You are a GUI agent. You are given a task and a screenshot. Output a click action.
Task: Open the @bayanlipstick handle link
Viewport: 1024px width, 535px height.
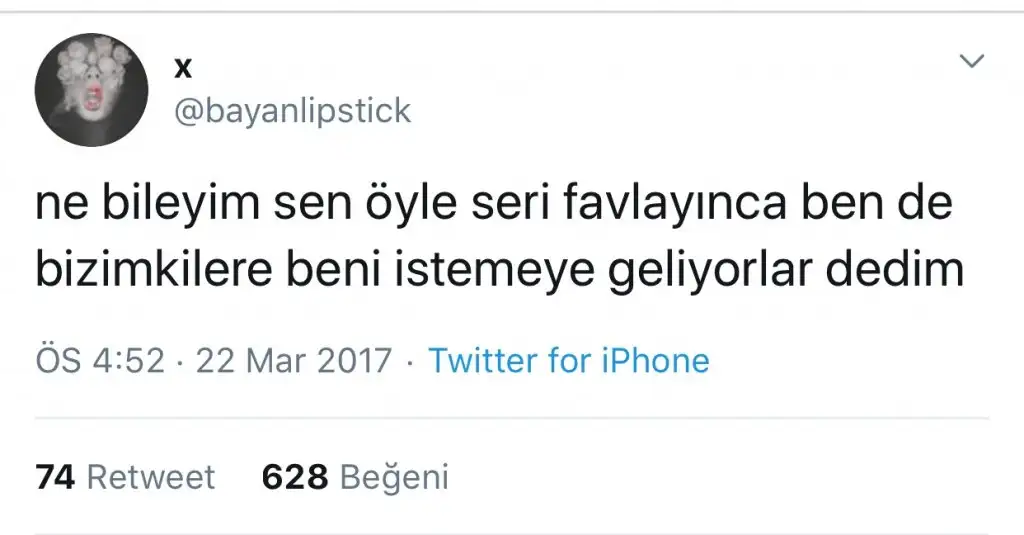click(x=292, y=110)
